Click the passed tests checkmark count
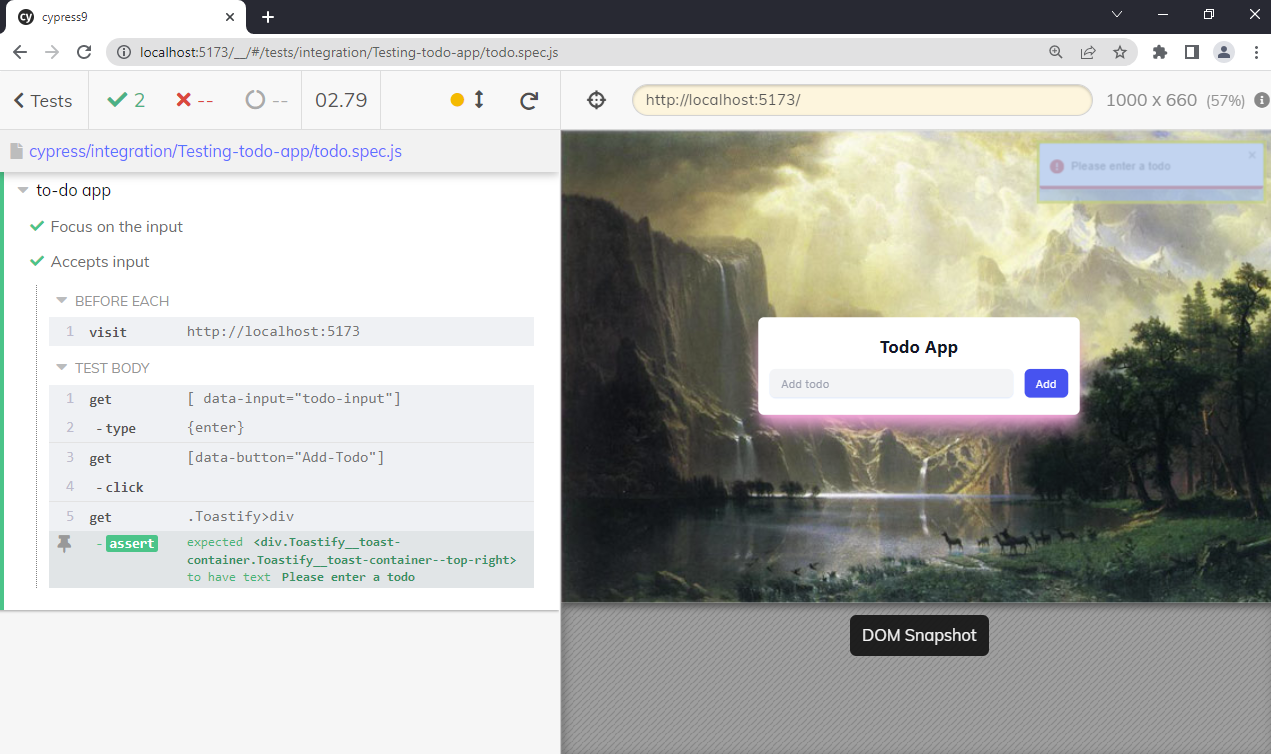1271x754 pixels. pyautogui.click(x=126, y=100)
